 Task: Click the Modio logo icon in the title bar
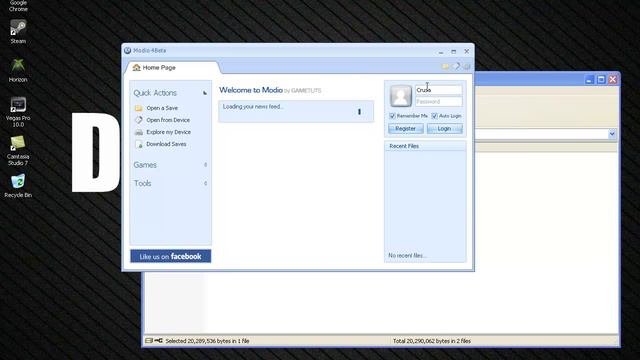tap(127, 51)
